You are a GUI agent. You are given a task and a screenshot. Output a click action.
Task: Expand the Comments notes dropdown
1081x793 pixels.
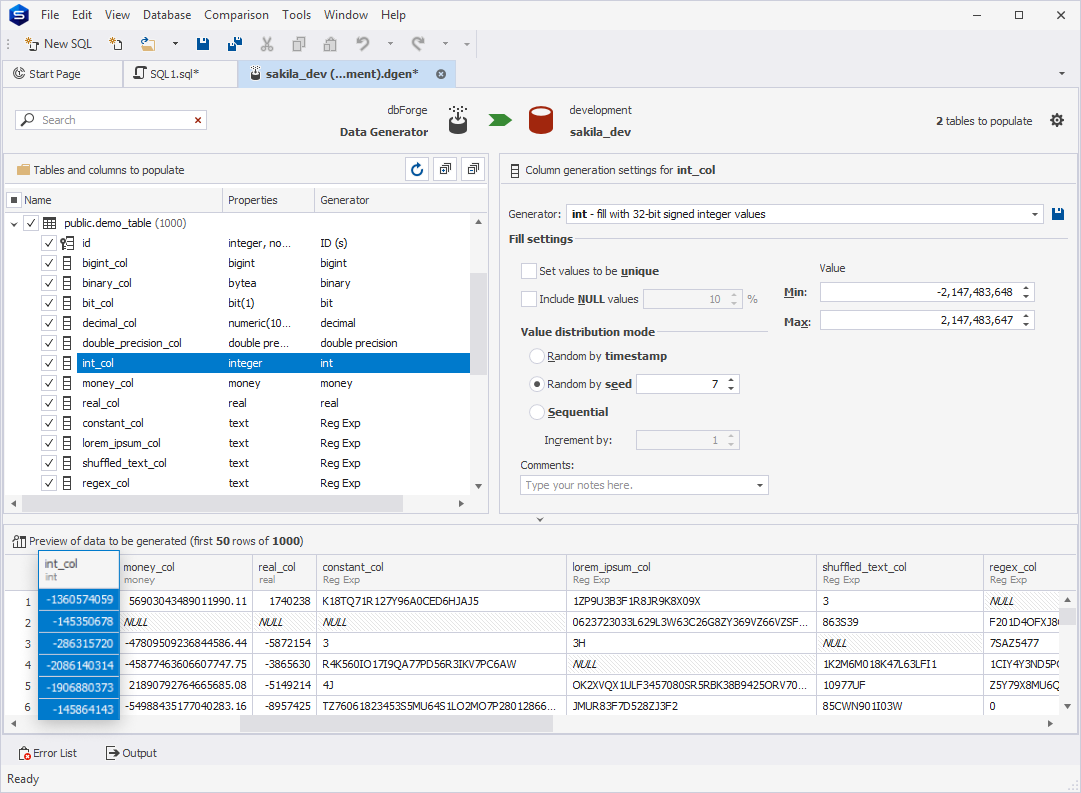[760, 485]
